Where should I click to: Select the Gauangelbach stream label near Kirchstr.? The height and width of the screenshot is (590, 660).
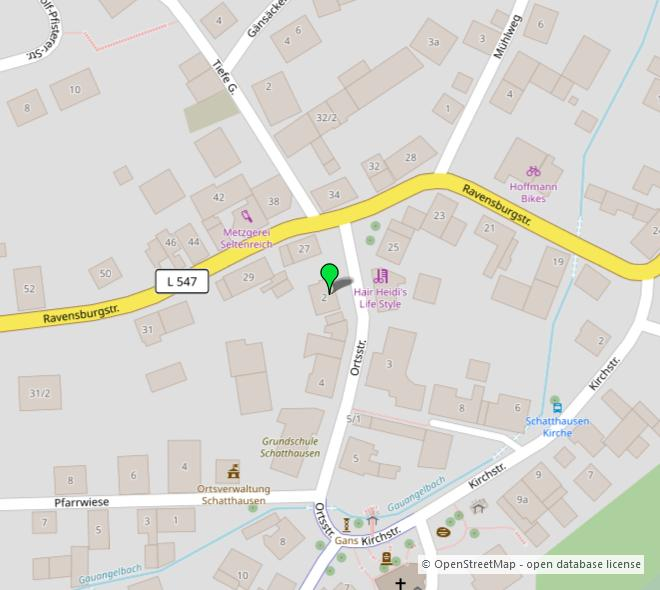[x=416, y=494]
